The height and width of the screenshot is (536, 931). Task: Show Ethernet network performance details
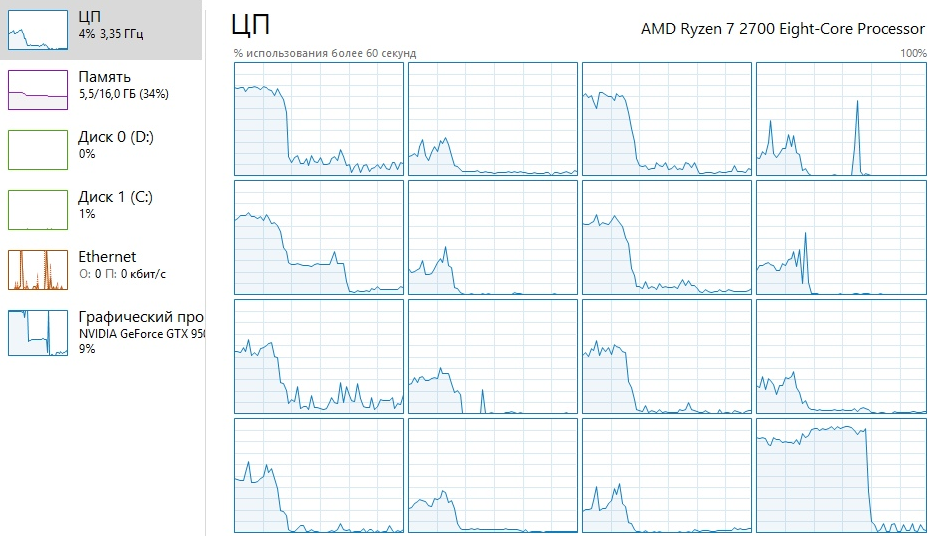tap(107, 257)
